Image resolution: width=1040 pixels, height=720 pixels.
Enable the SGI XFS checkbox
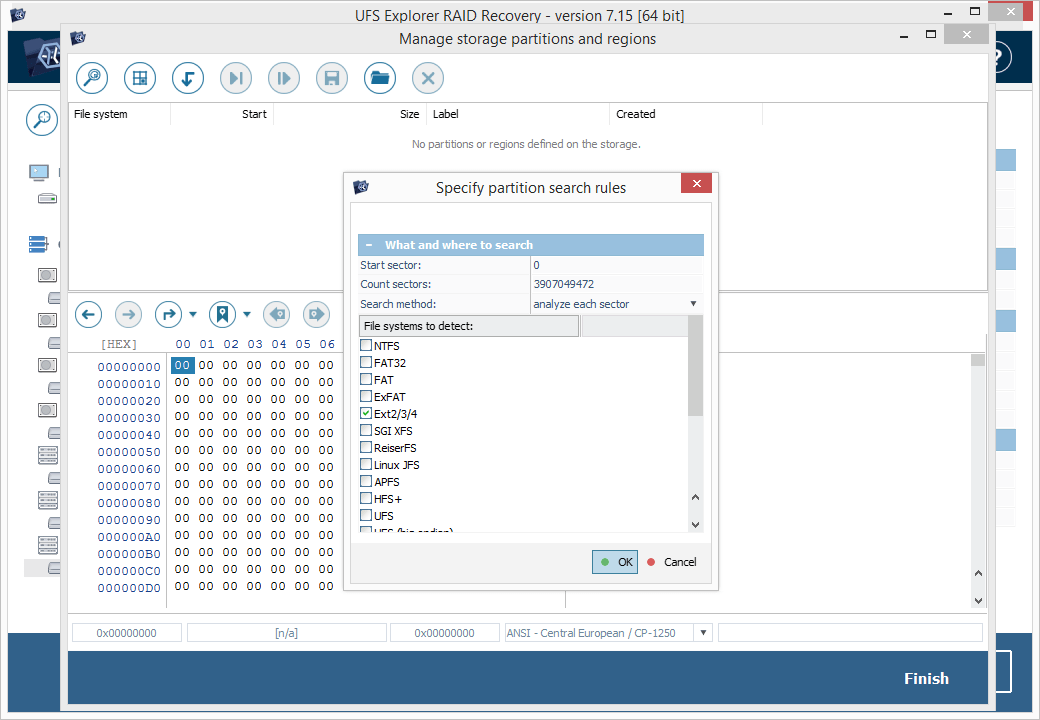click(x=366, y=430)
